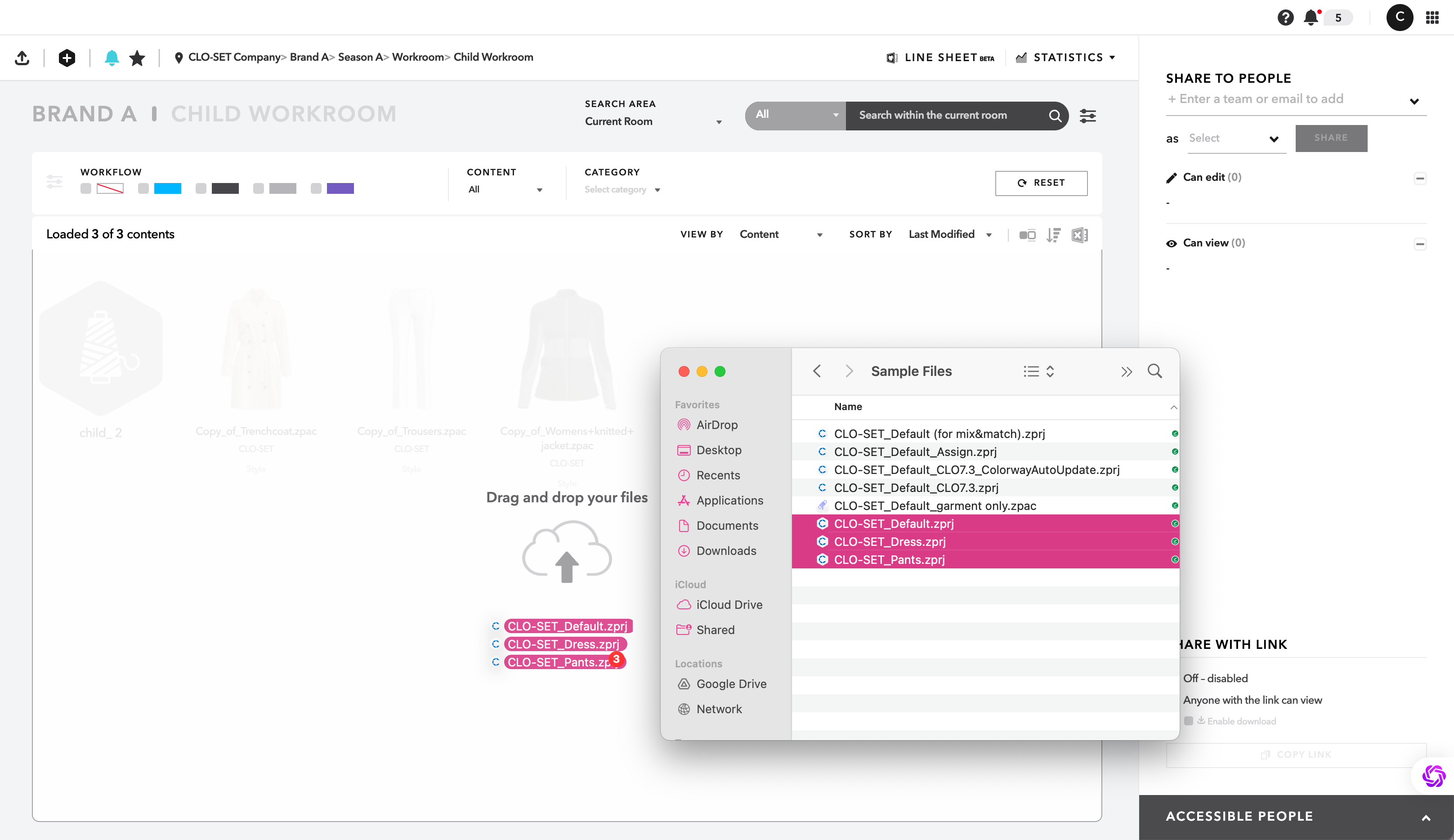The width and height of the screenshot is (1454, 840).
Task: Open the apps grid icon
Action: point(1432,17)
